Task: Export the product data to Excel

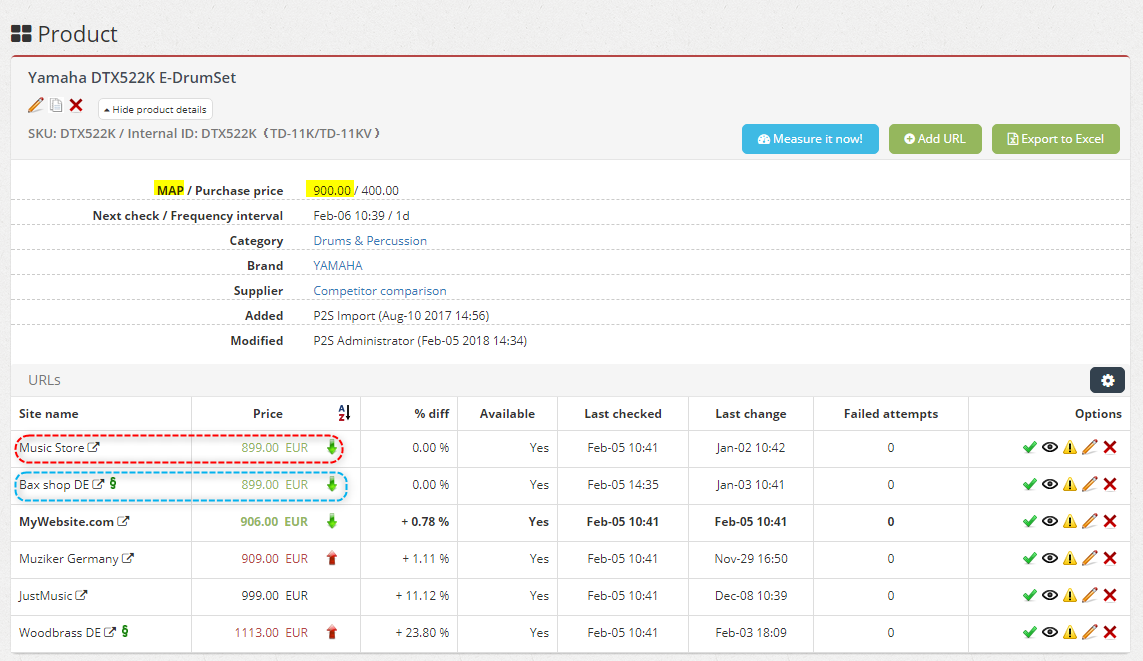Action: coord(1056,139)
